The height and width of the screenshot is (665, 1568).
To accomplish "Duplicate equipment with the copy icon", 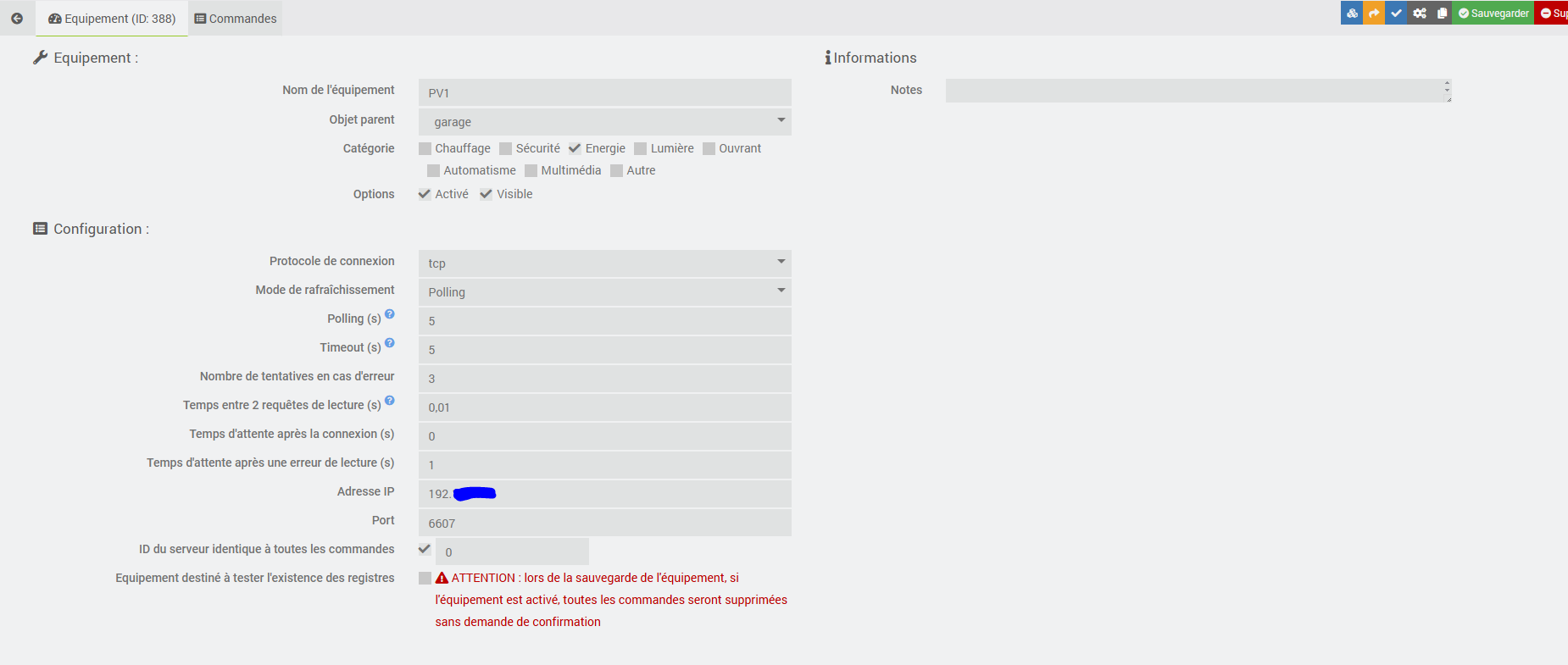I will point(1442,13).
